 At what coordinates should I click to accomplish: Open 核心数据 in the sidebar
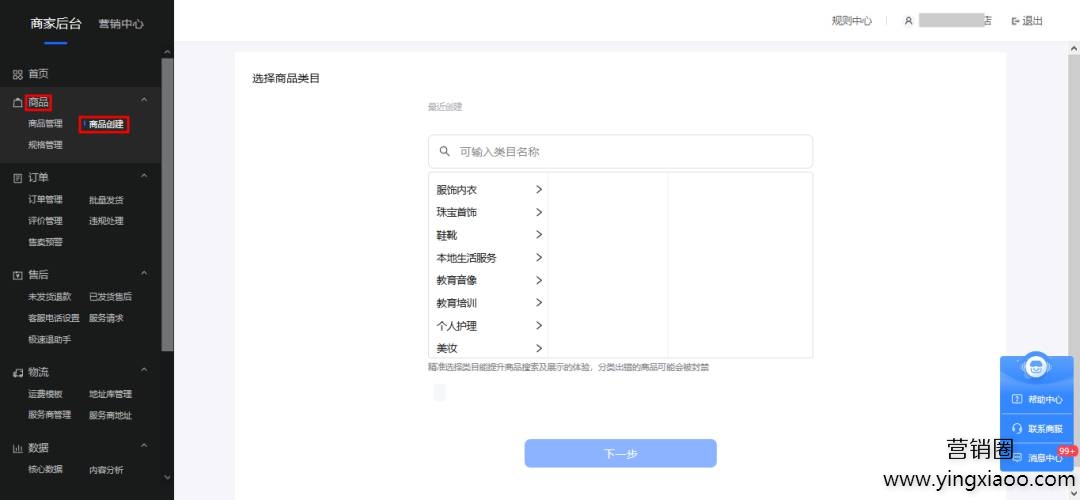(45, 469)
